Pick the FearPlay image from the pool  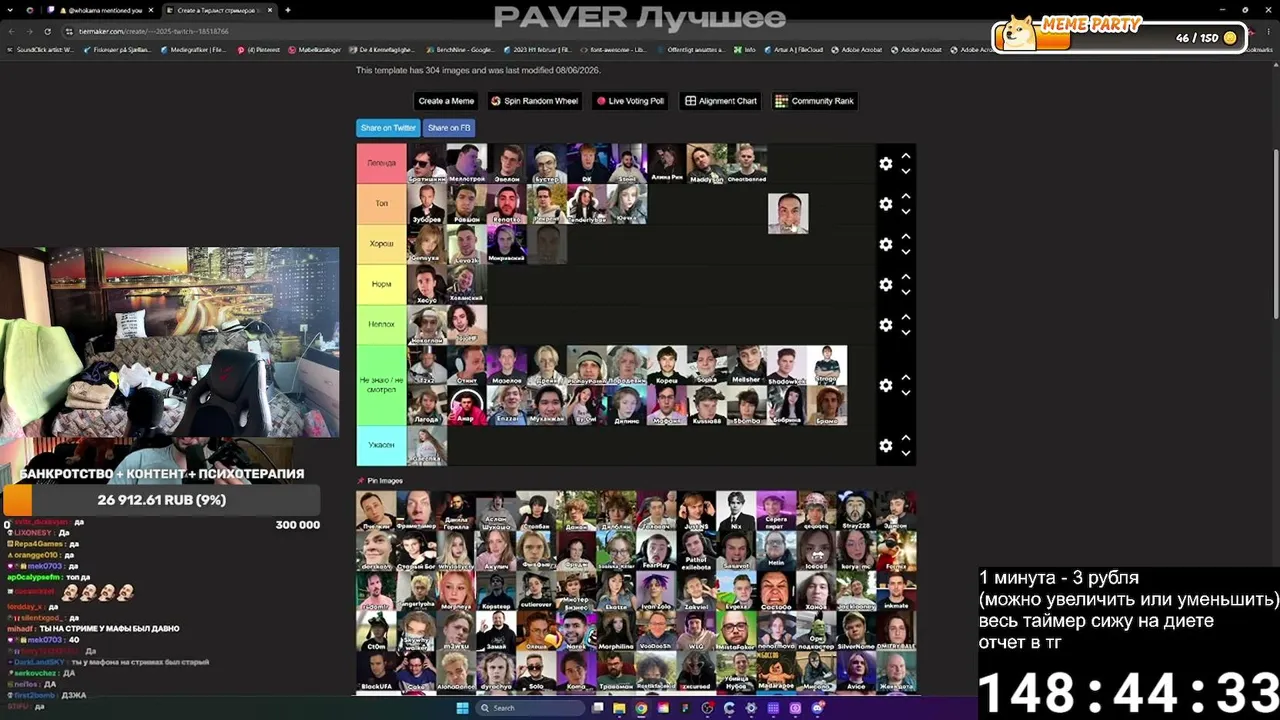point(656,551)
